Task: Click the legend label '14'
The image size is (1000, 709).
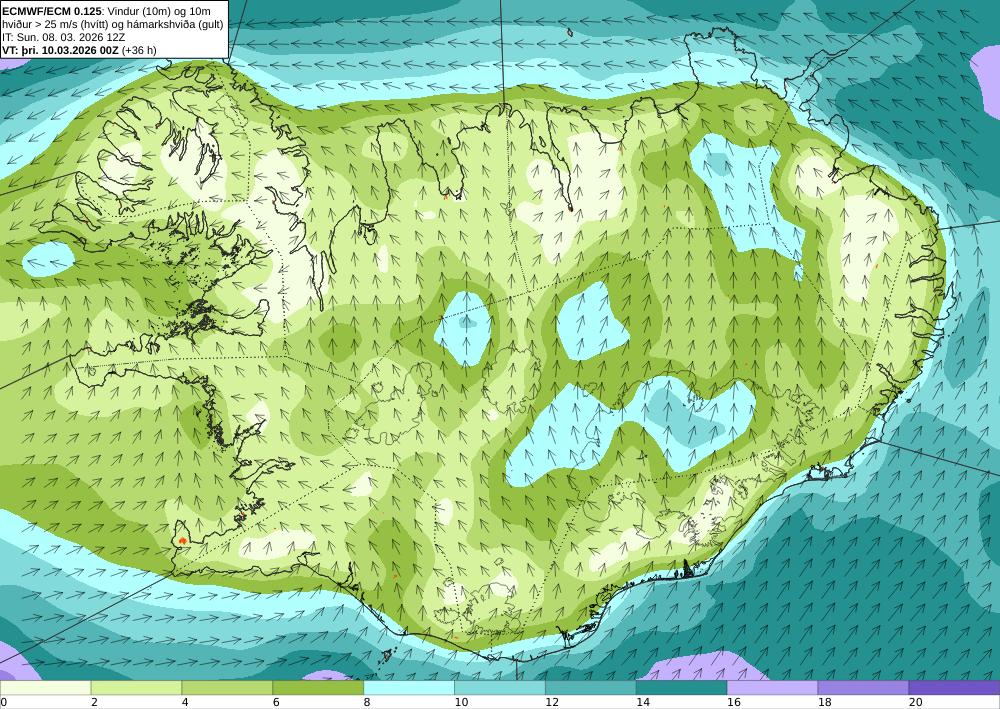Action: click(643, 702)
